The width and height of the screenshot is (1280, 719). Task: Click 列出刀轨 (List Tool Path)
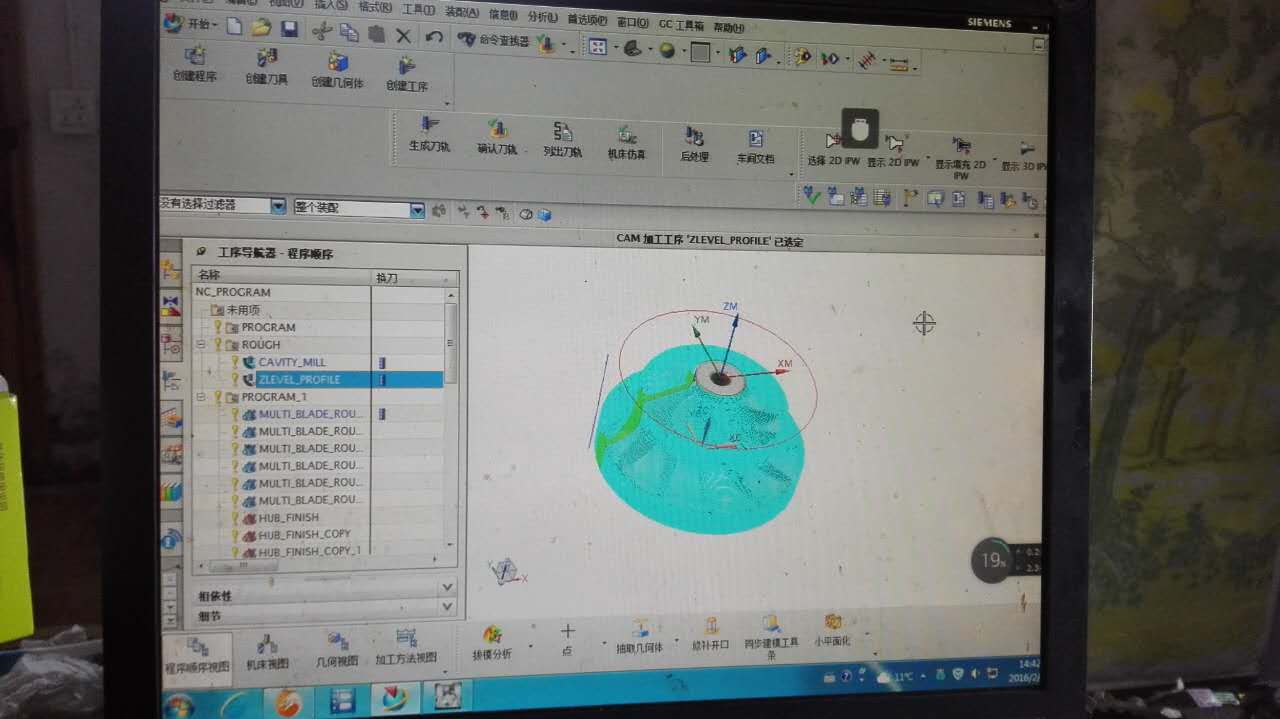tap(562, 141)
